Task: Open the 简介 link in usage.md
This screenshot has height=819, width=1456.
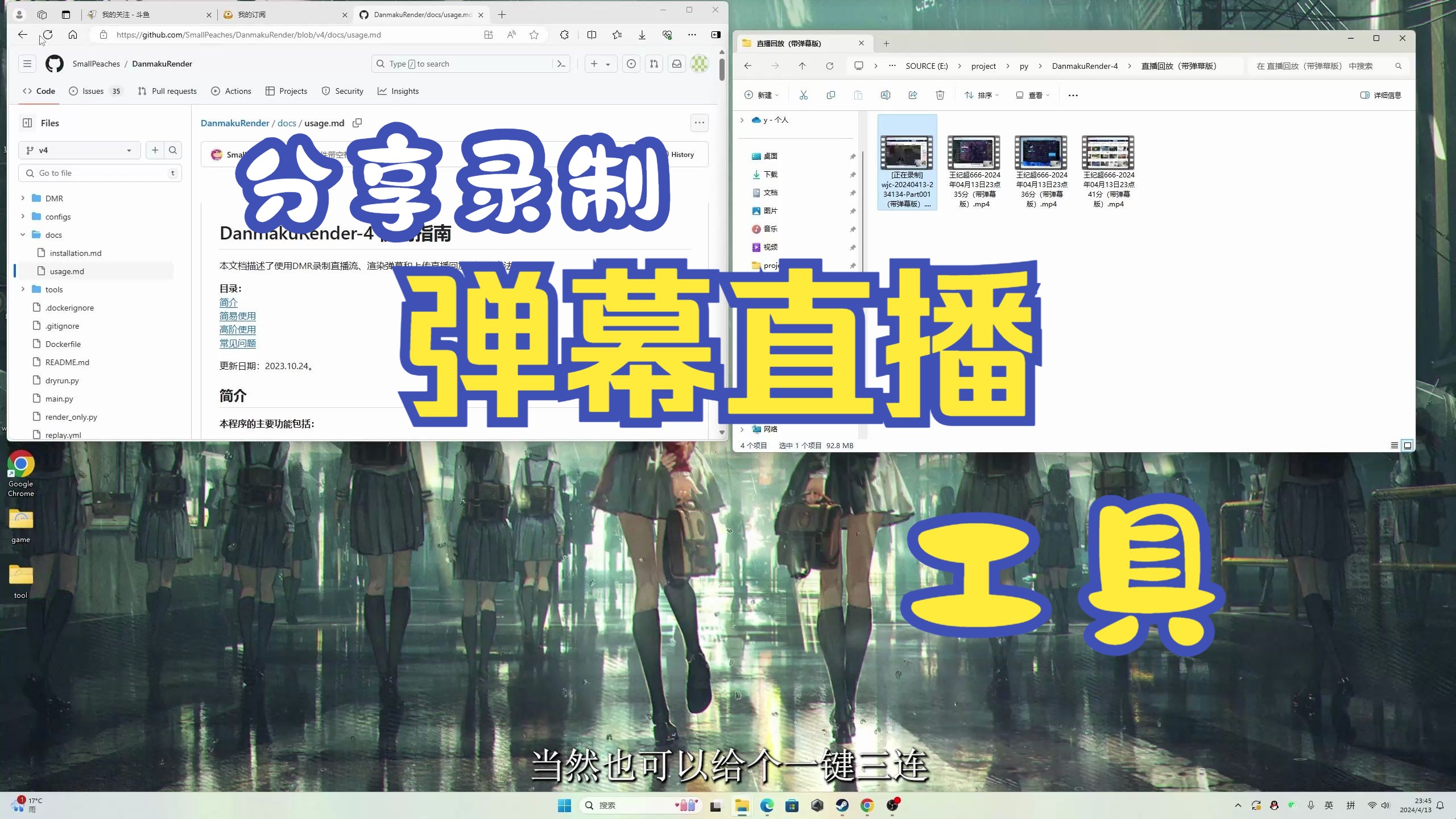Action: [228, 302]
